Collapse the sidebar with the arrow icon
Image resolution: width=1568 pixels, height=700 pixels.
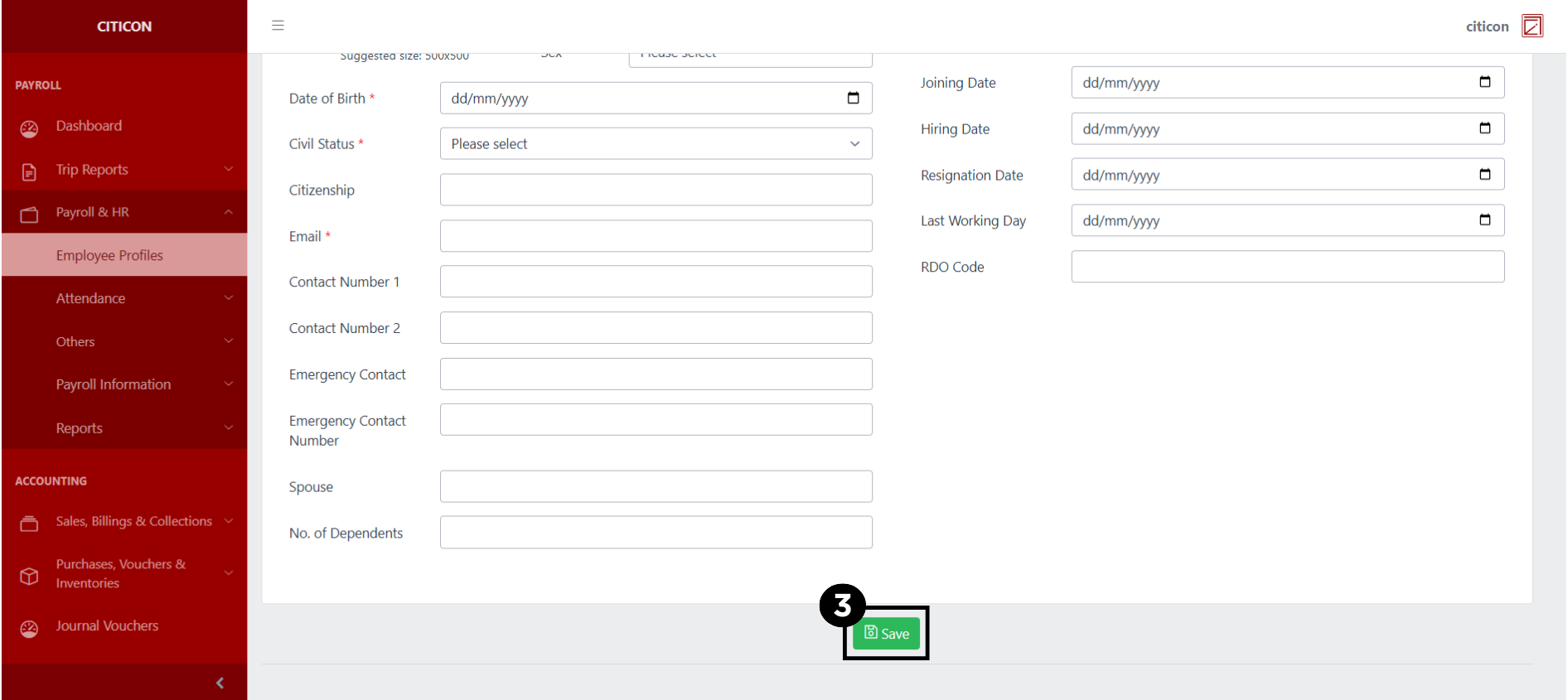(220, 683)
